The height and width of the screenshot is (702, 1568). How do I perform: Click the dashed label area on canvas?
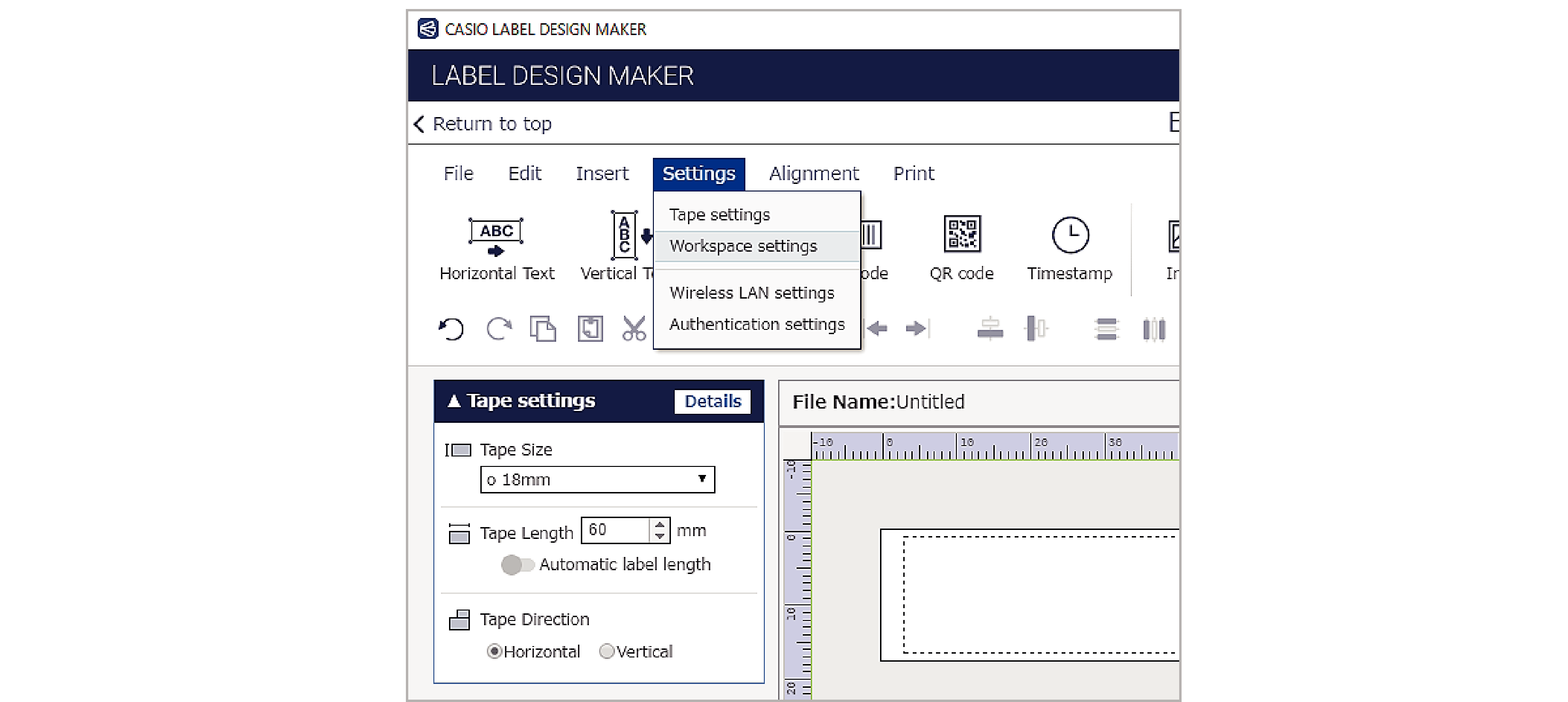(1041, 595)
